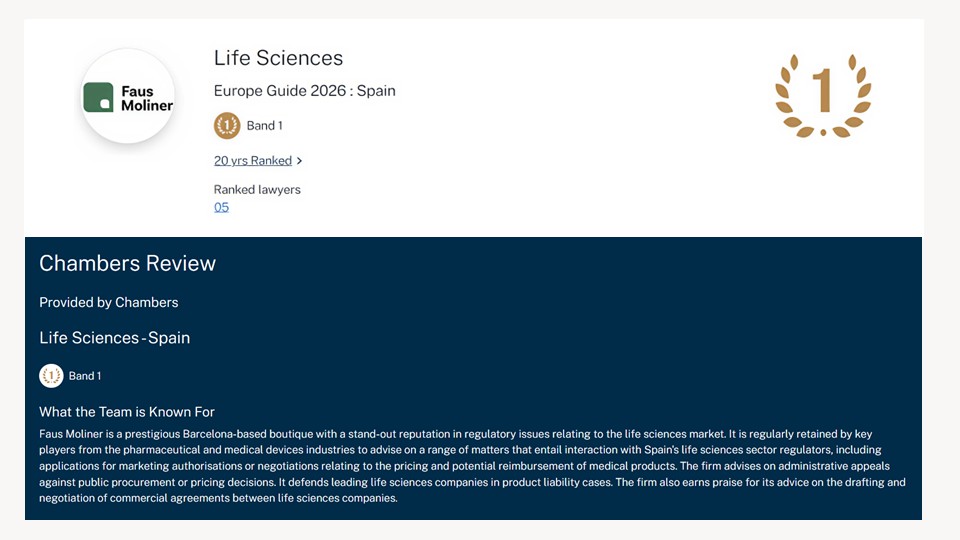Click the Life Sciences - Spain heading
This screenshot has height=540, width=960.
[x=114, y=338]
